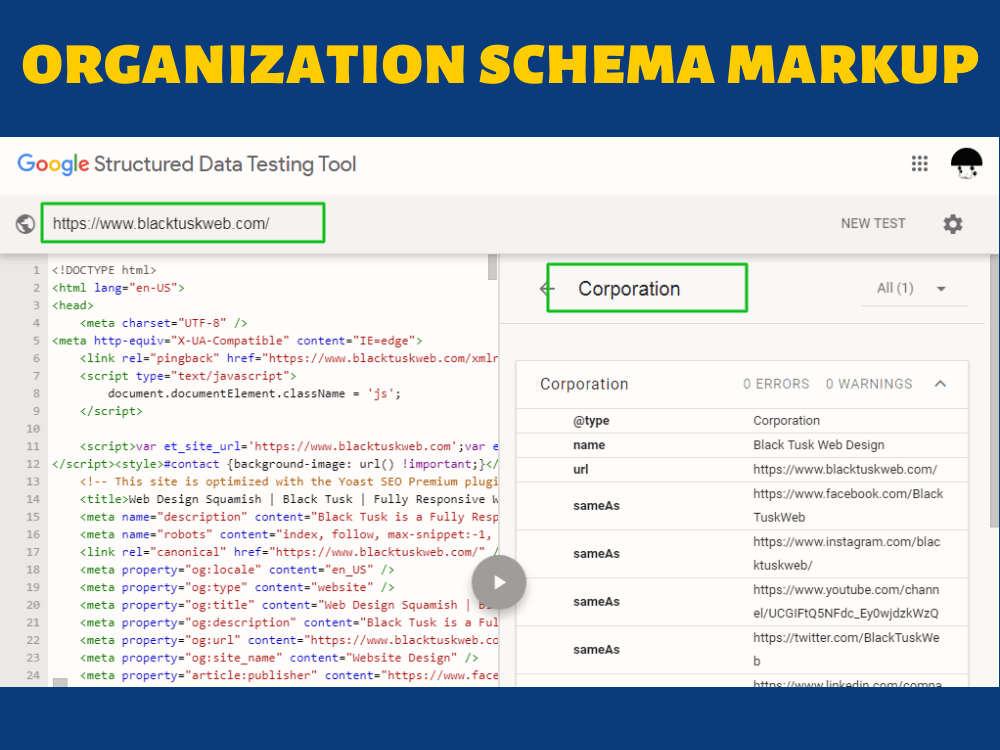Click the sameAs Facebook URL value

(848, 506)
